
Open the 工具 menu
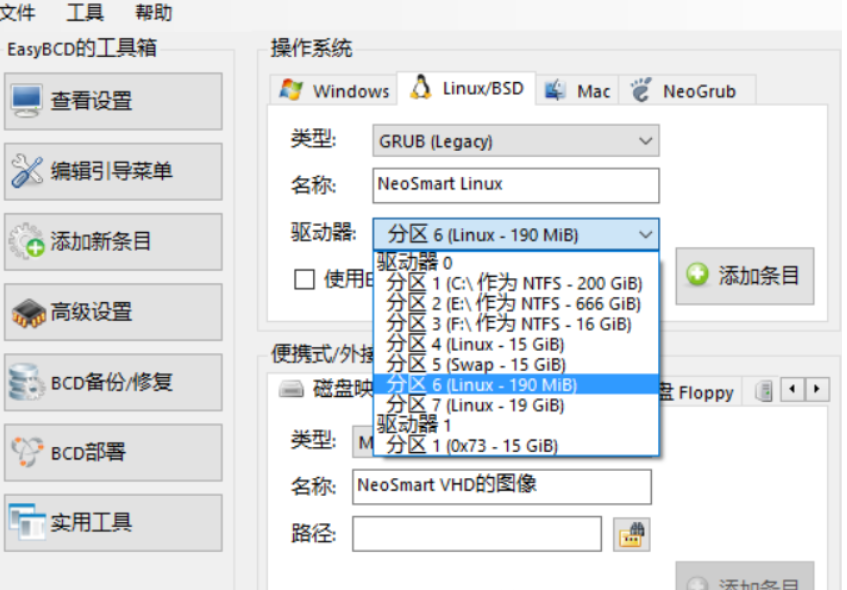(x=85, y=11)
